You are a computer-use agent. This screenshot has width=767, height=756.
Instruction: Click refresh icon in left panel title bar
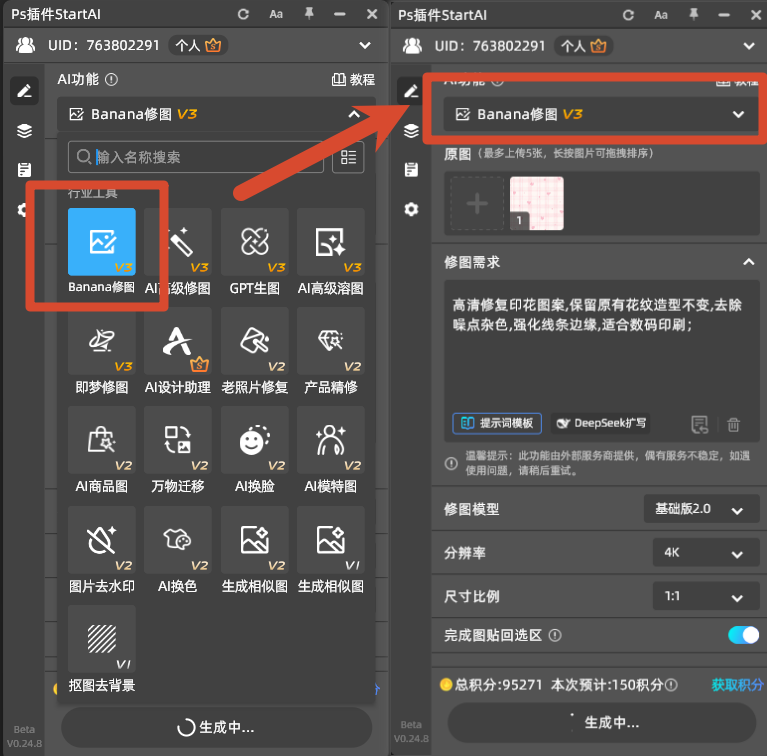pyautogui.click(x=243, y=14)
